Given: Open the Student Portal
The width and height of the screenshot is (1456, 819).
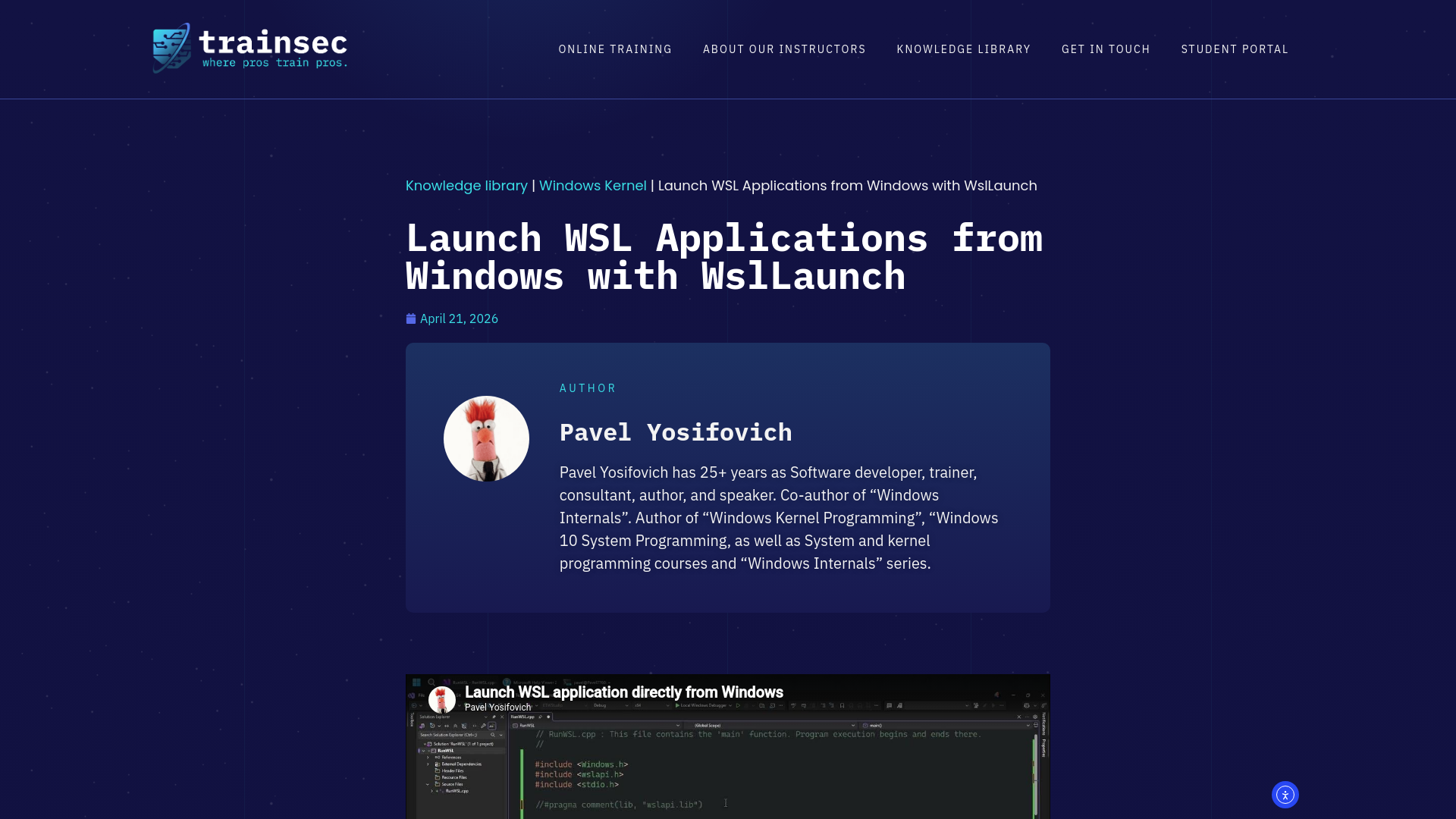Looking at the screenshot, I should (1235, 49).
